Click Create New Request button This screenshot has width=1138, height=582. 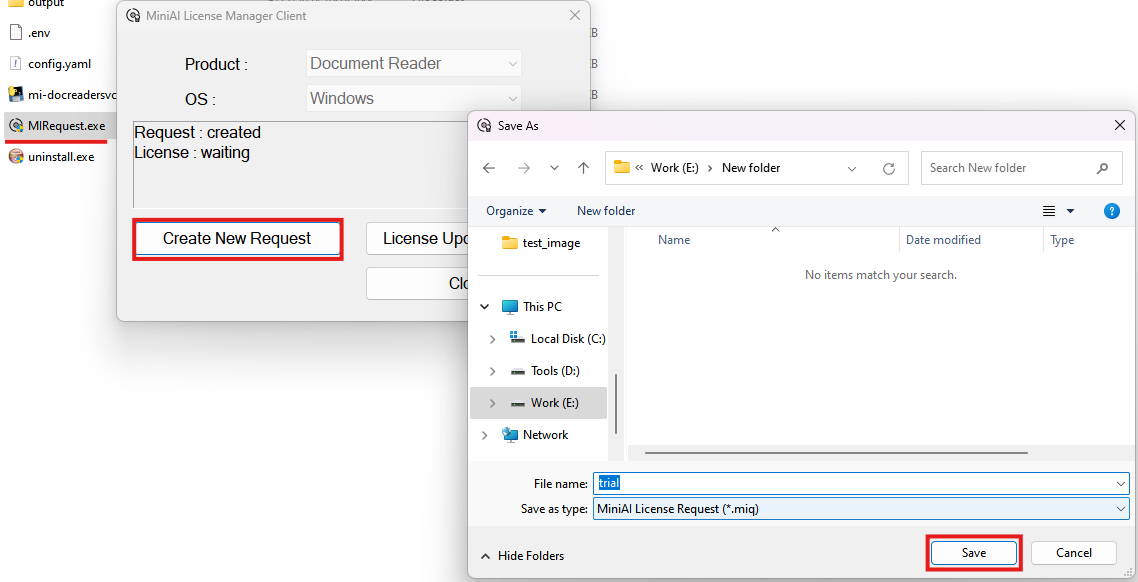(237, 239)
